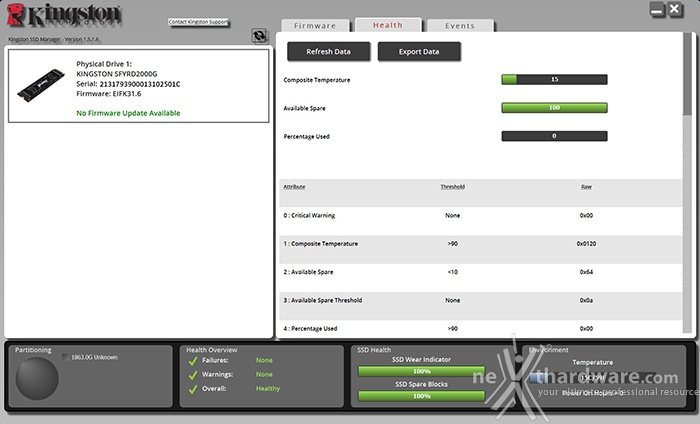This screenshot has height=424, width=700.
Task: Click the Warnings green checkmark icon
Action: pyautogui.click(x=193, y=375)
